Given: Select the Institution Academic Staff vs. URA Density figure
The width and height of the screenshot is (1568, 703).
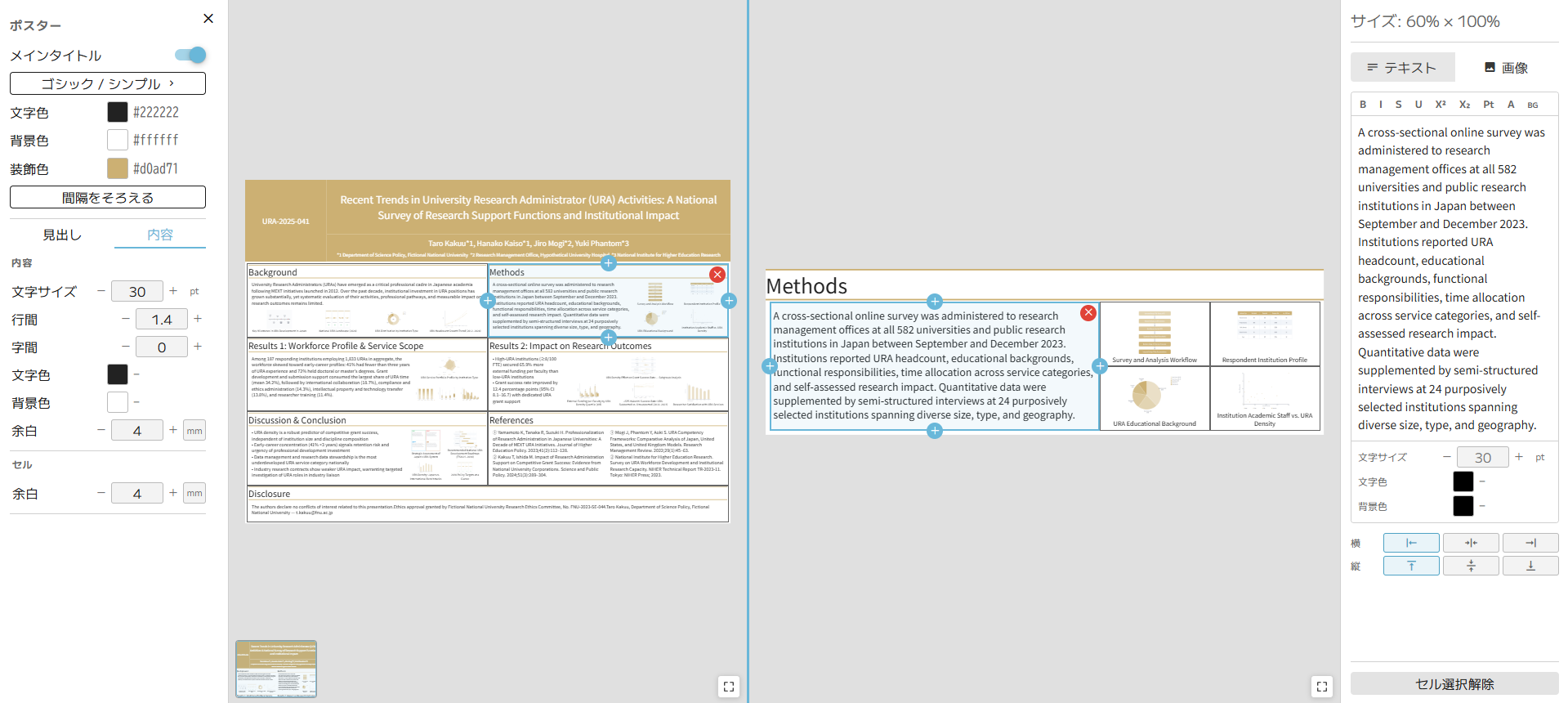Looking at the screenshot, I should [x=1265, y=398].
